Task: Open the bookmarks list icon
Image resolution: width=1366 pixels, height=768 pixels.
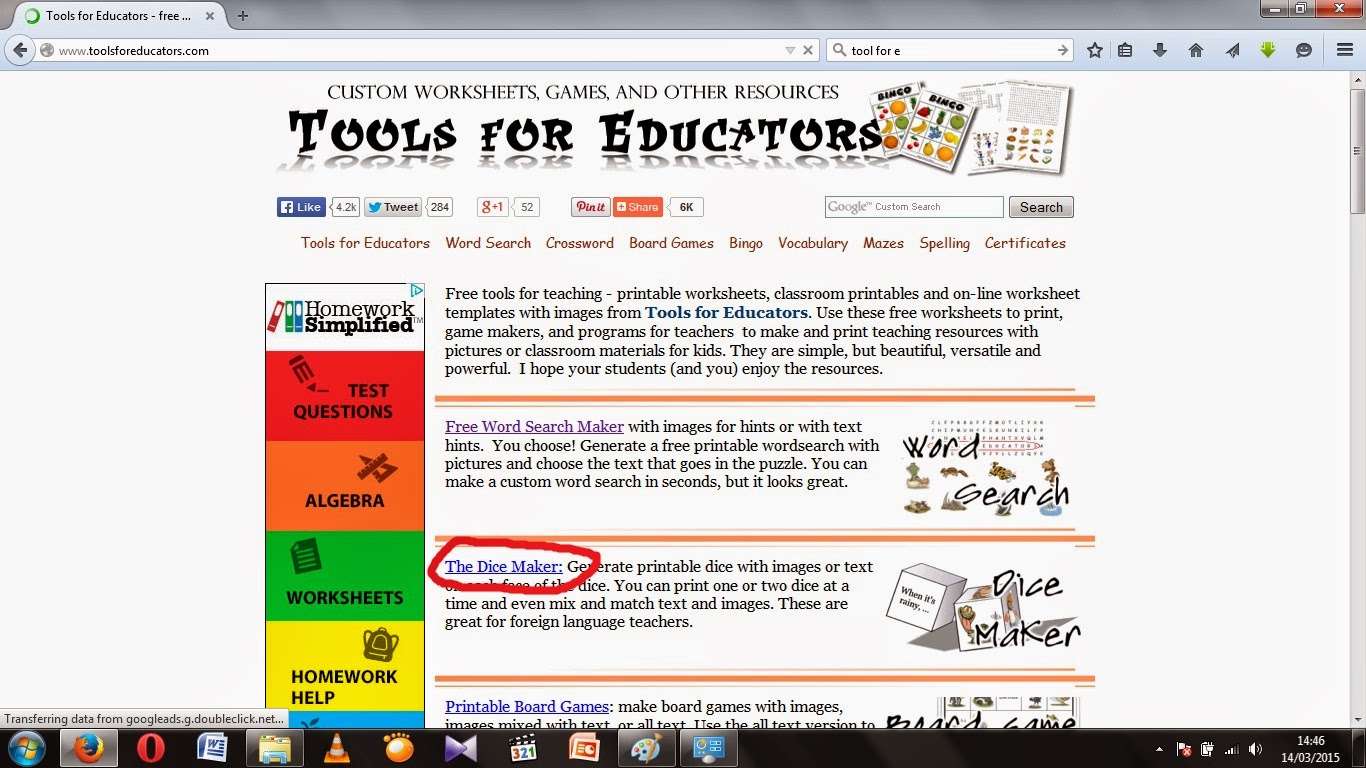Action: click(x=1125, y=50)
